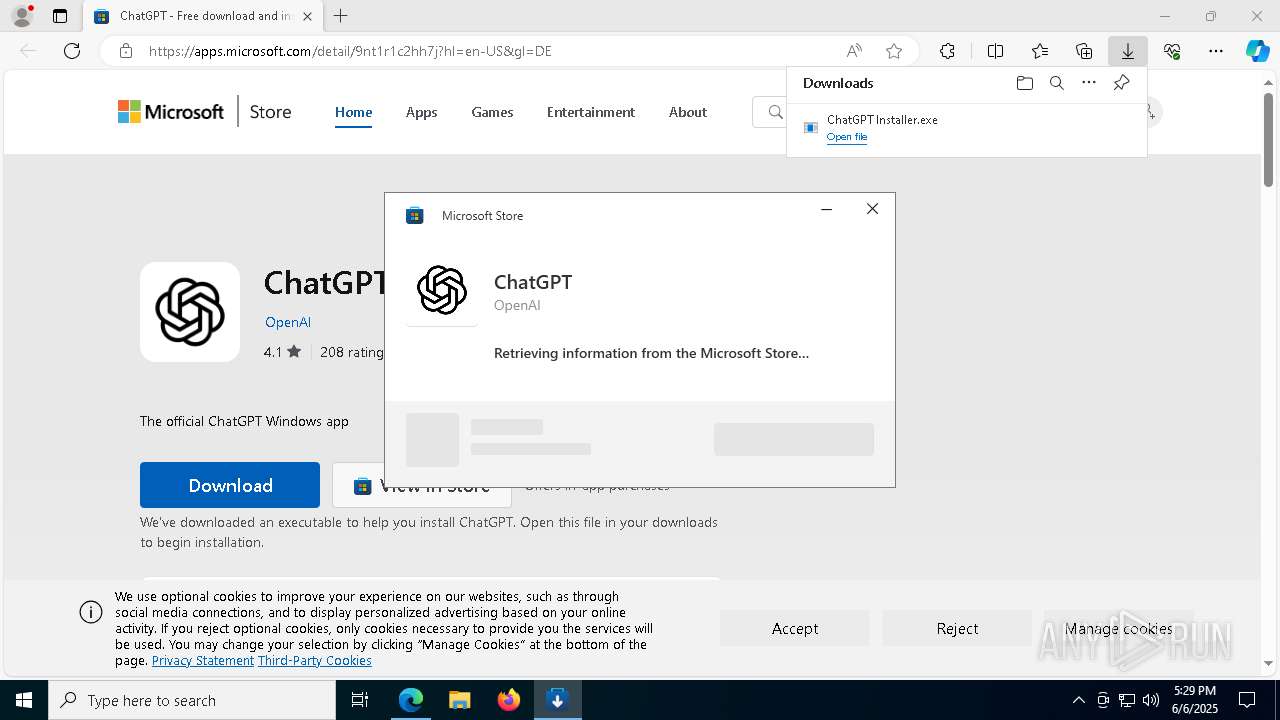Toggle split screen view
Screen dimensions: 1280x720
point(995,51)
